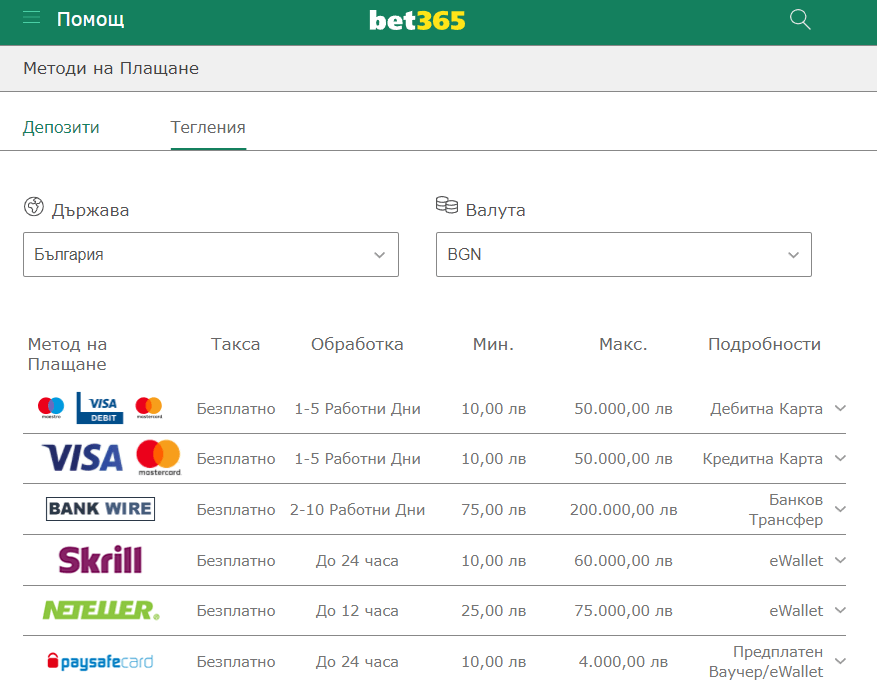
Task: Open the Държава country dropdown
Action: coord(211,255)
